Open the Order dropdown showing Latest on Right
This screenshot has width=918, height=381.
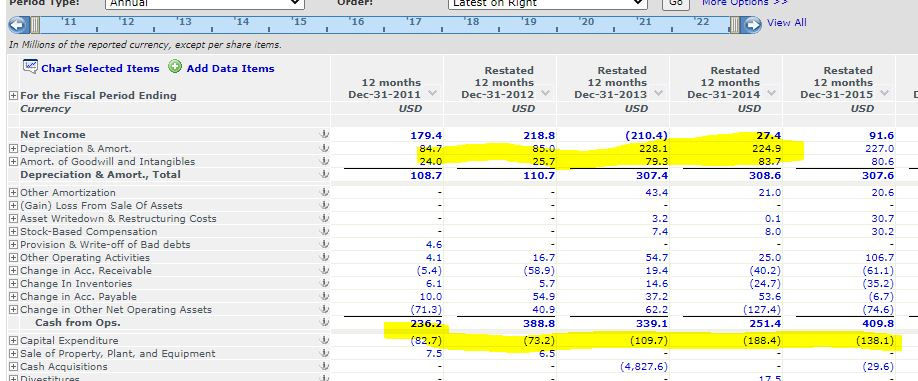coord(548,3)
